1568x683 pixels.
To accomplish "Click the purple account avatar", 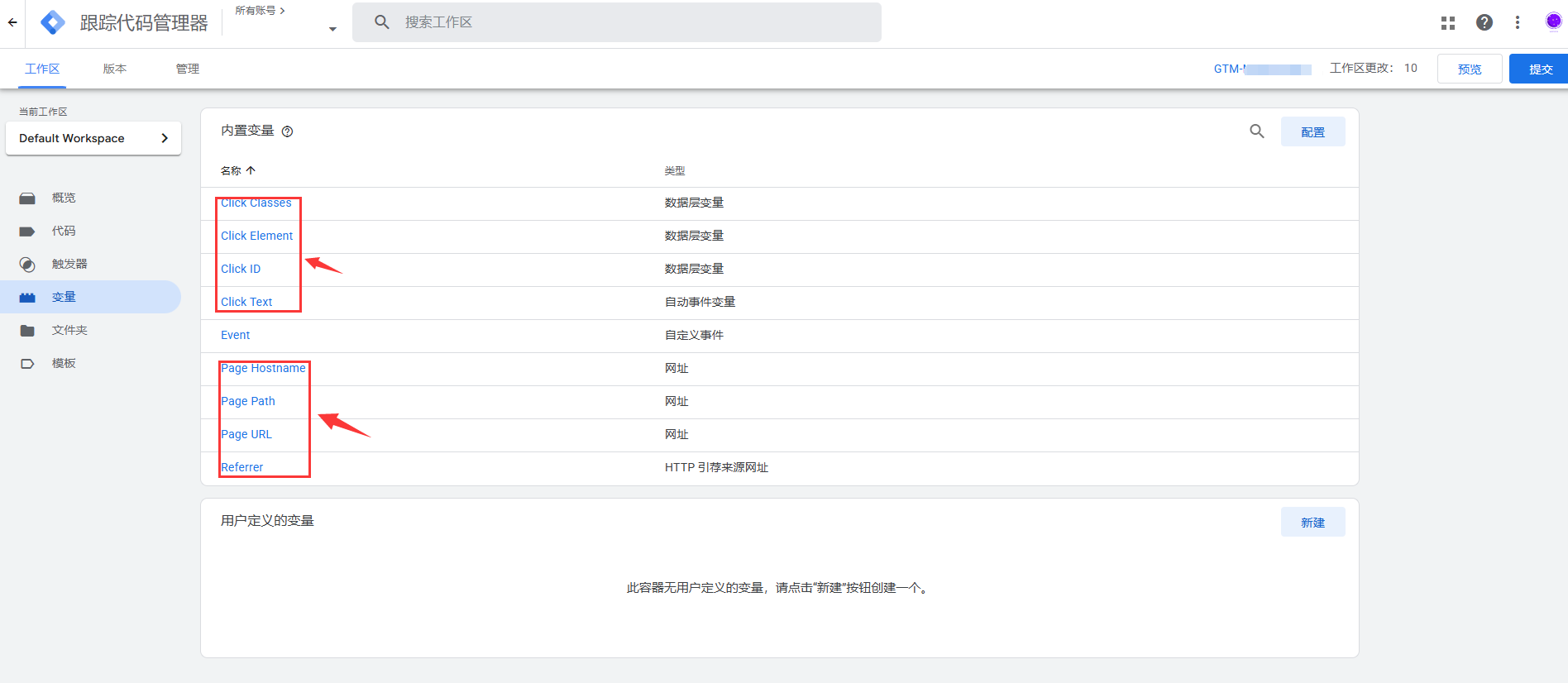I will tap(1554, 21).
